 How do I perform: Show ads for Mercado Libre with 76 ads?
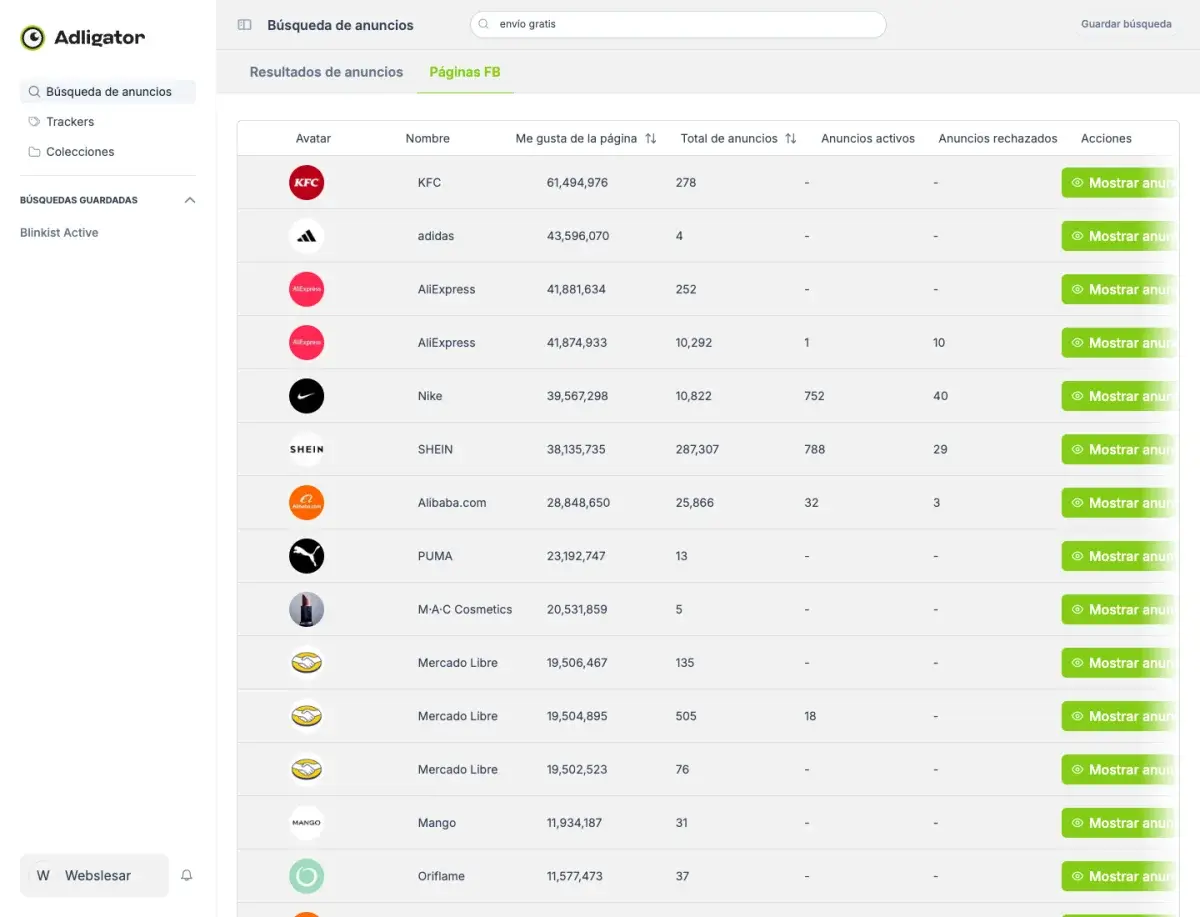[x=1118, y=770]
